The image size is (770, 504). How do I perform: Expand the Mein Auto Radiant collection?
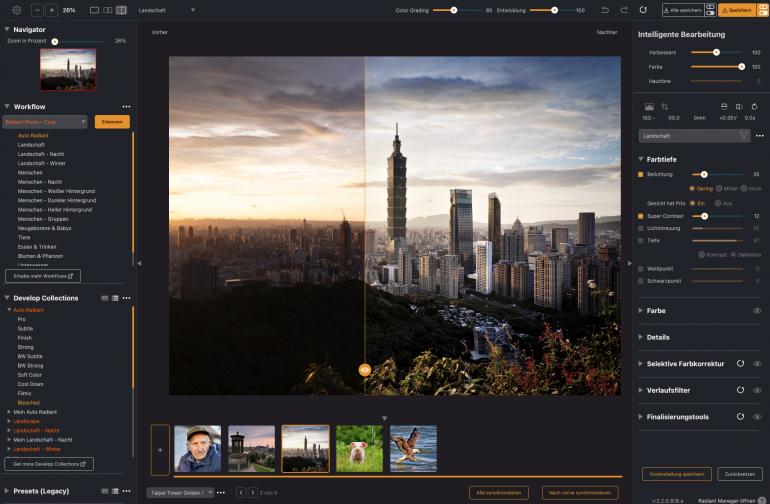click(x=9, y=412)
